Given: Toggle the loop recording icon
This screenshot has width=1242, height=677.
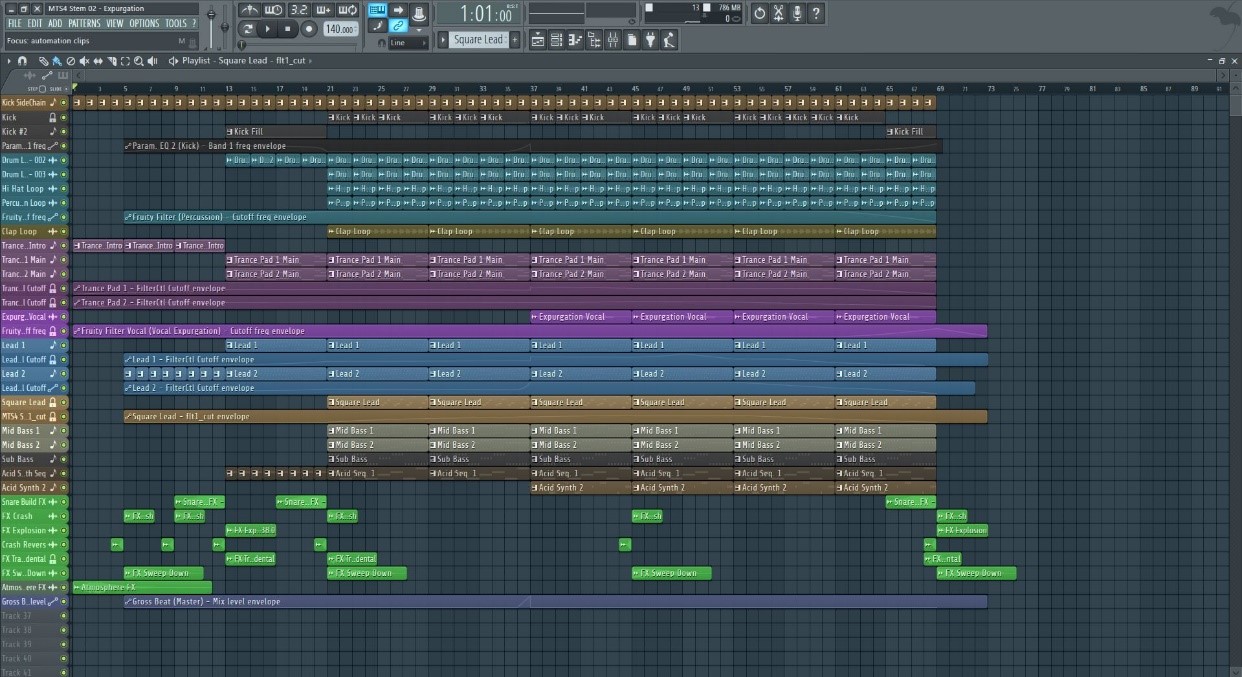Looking at the screenshot, I should pyautogui.click(x=349, y=10).
